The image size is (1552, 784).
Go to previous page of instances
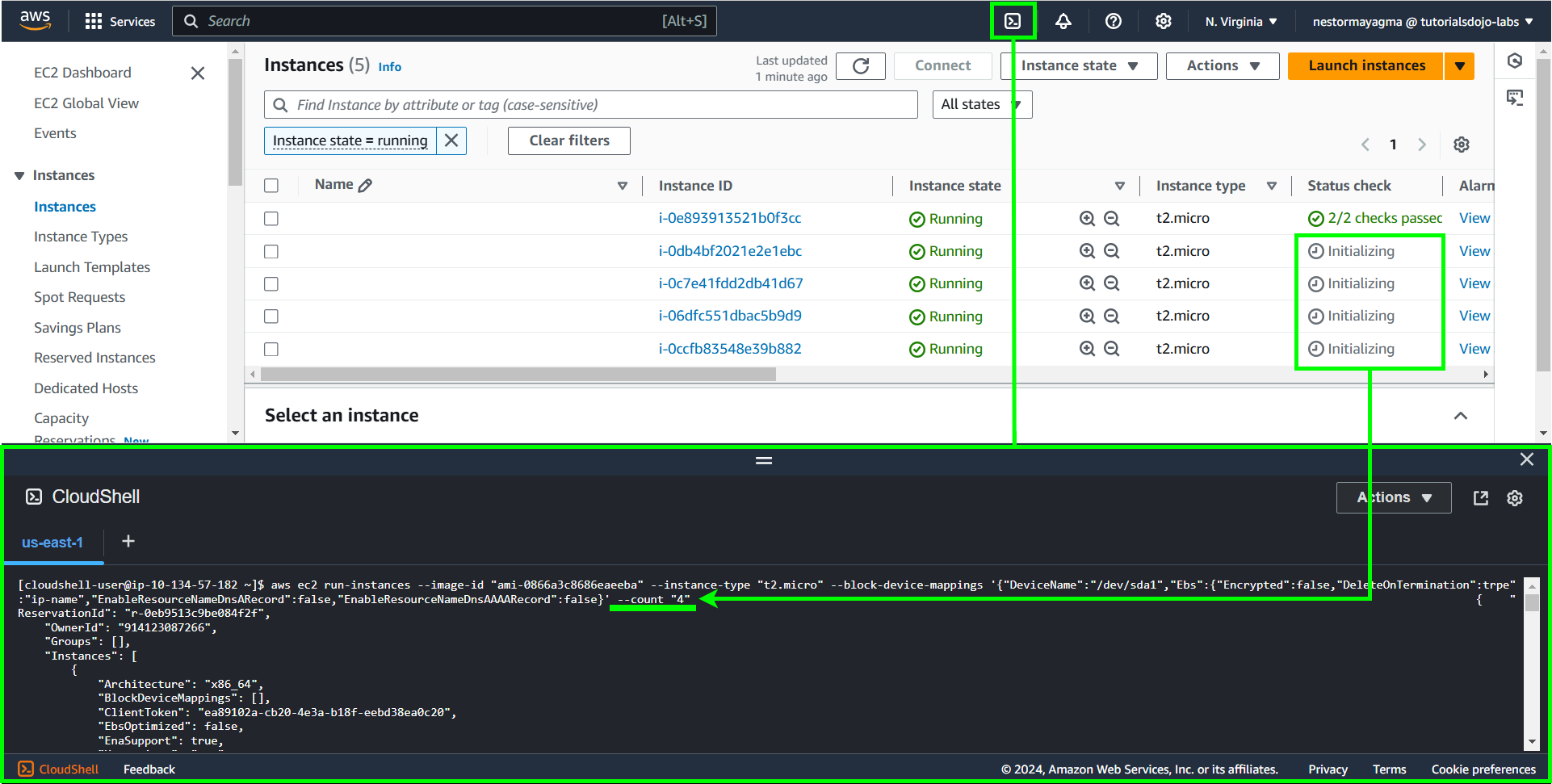(1365, 145)
